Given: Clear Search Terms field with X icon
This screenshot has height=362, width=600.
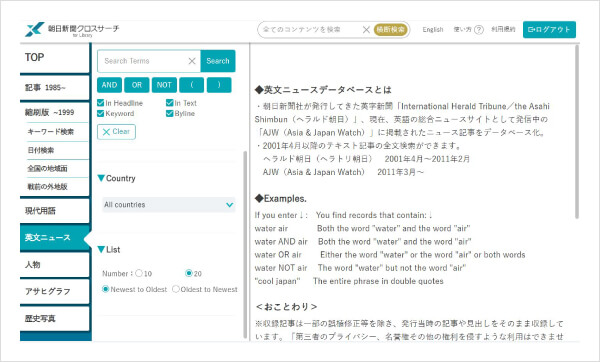Looking at the screenshot, I should tap(192, 61).
